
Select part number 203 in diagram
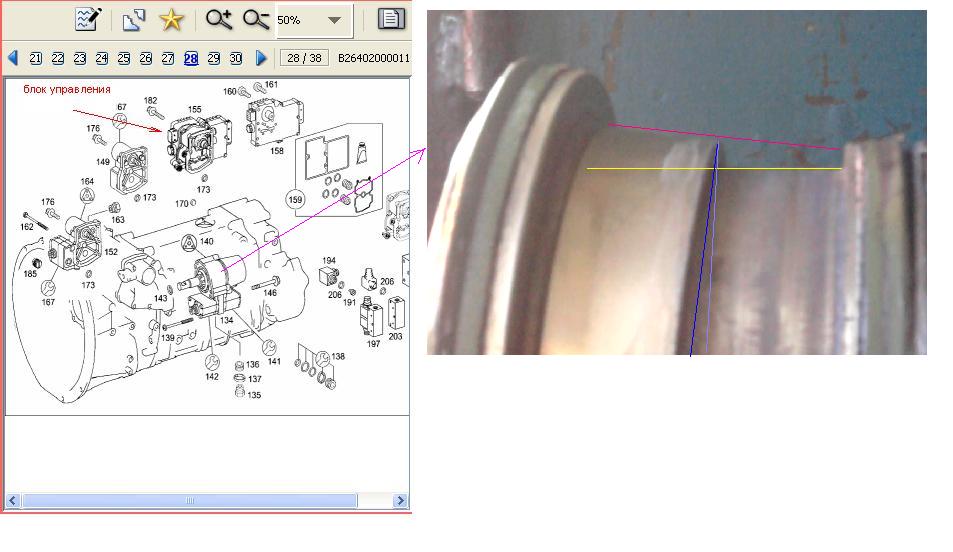(395, 336)
